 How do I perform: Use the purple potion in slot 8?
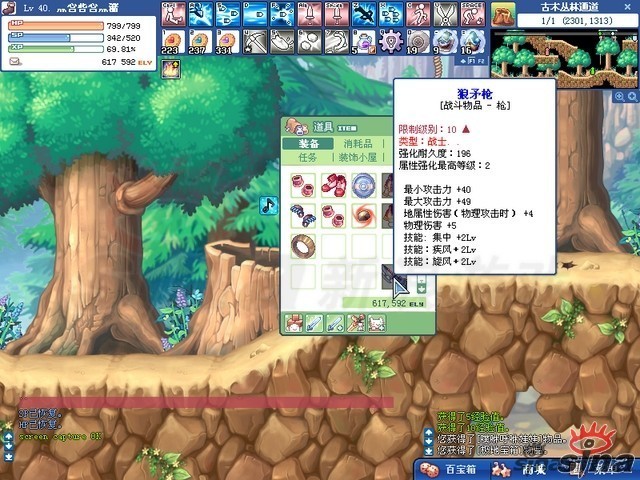tap(364, 42)
